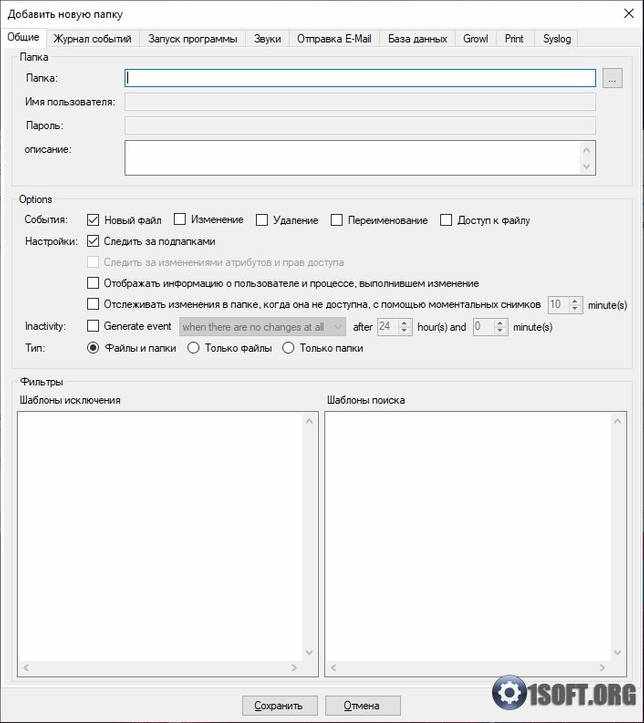Image resolution: width=644 pixels, height=723 pixels.
Task: Increase snapshot minutes spinner value 10
Action: 575,301
